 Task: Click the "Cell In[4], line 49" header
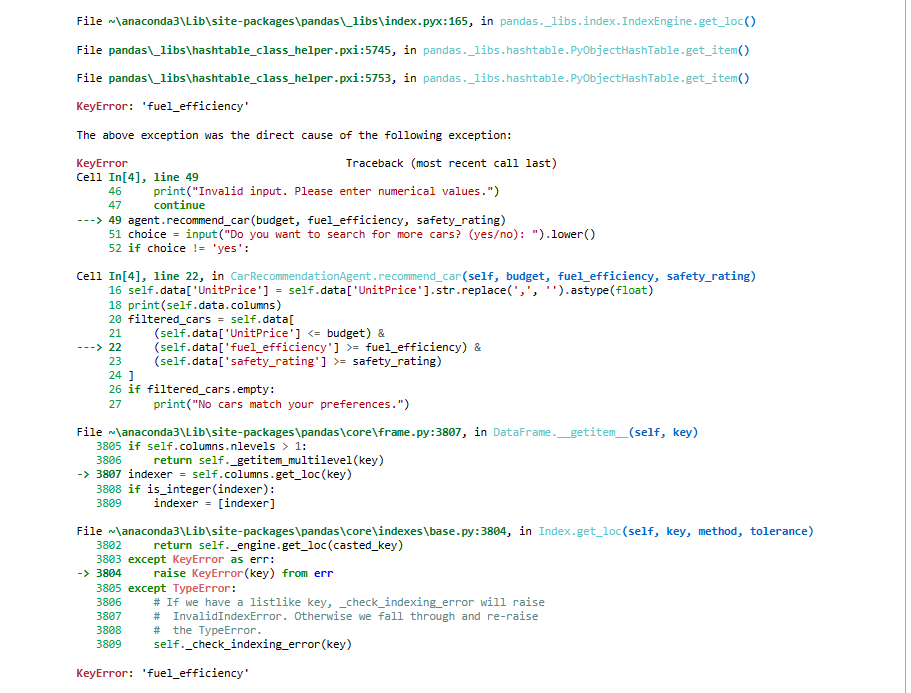pos(138,177)
